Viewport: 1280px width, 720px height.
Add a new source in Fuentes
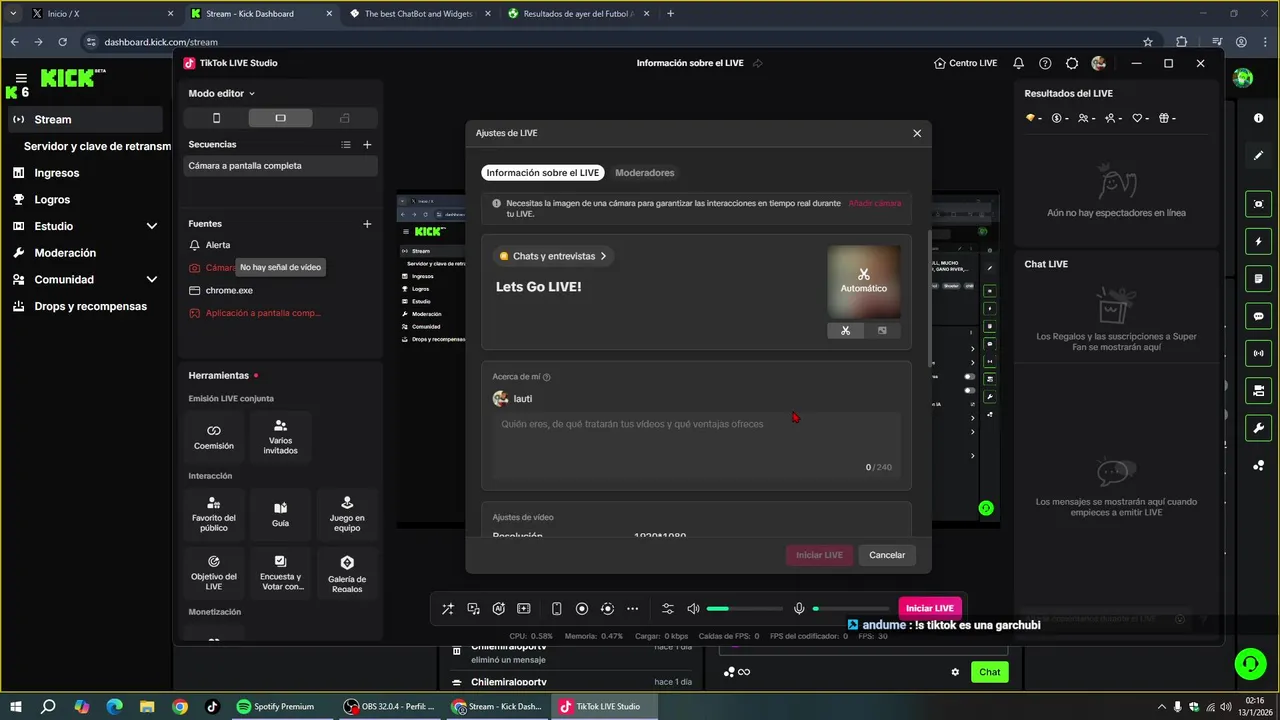[367, 224]
